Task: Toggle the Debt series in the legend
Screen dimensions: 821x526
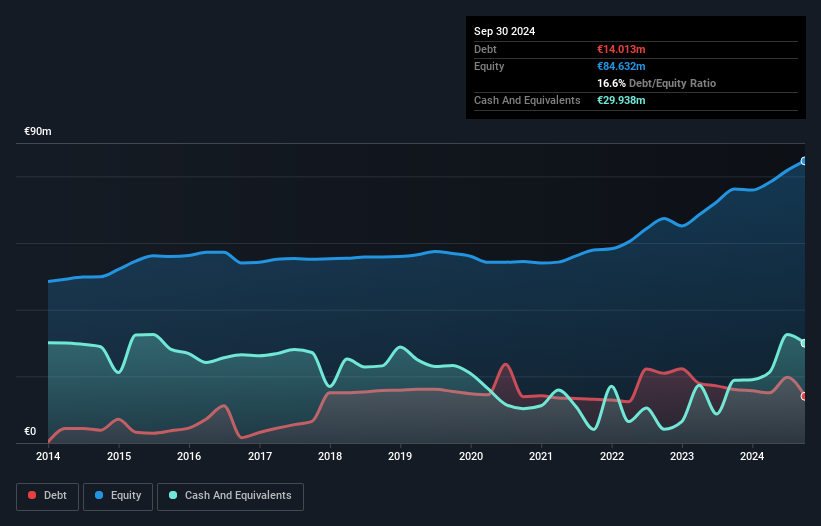Action: 48,496
